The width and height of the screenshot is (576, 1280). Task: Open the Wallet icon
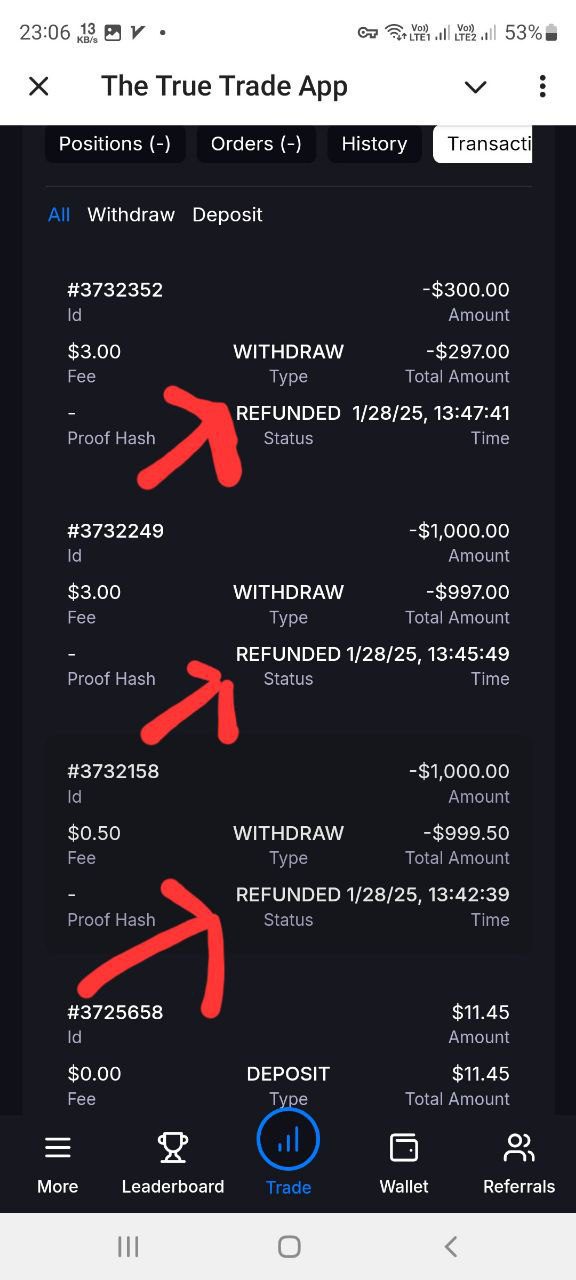pyautogui.click(x=404, y=1148)
